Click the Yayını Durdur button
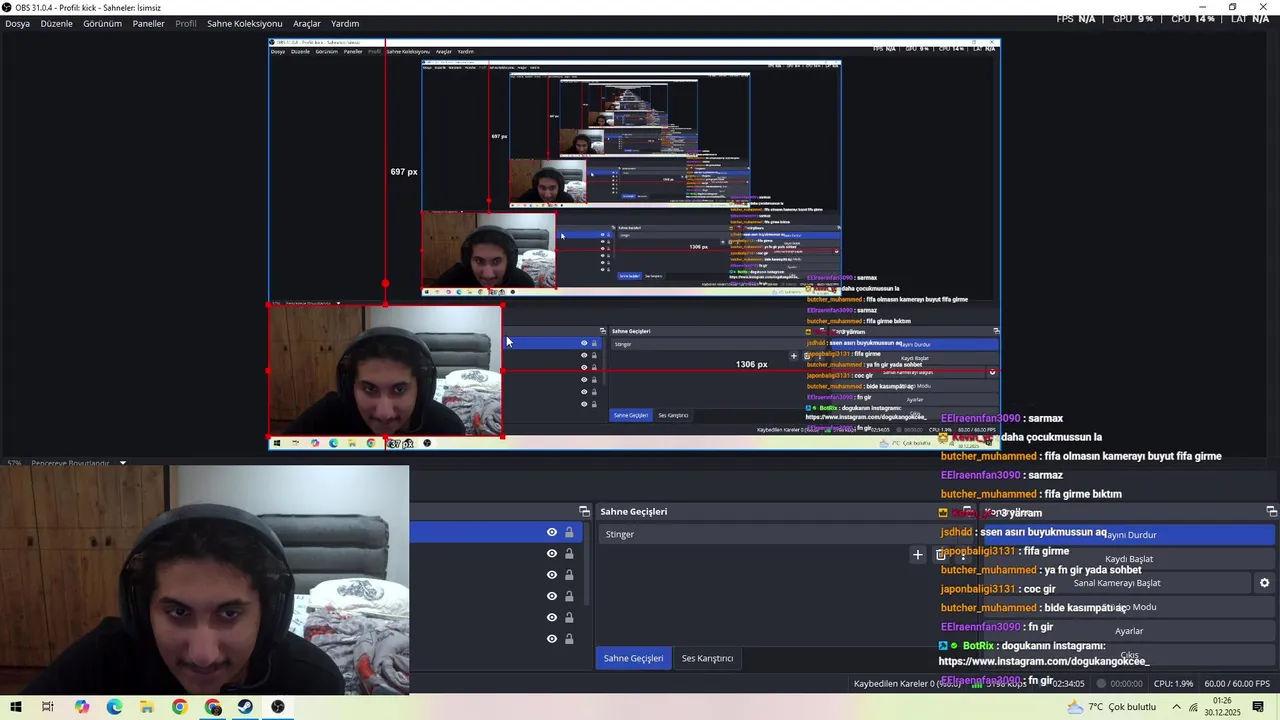Screen dimensions: 1280x720 [1129, 535]
